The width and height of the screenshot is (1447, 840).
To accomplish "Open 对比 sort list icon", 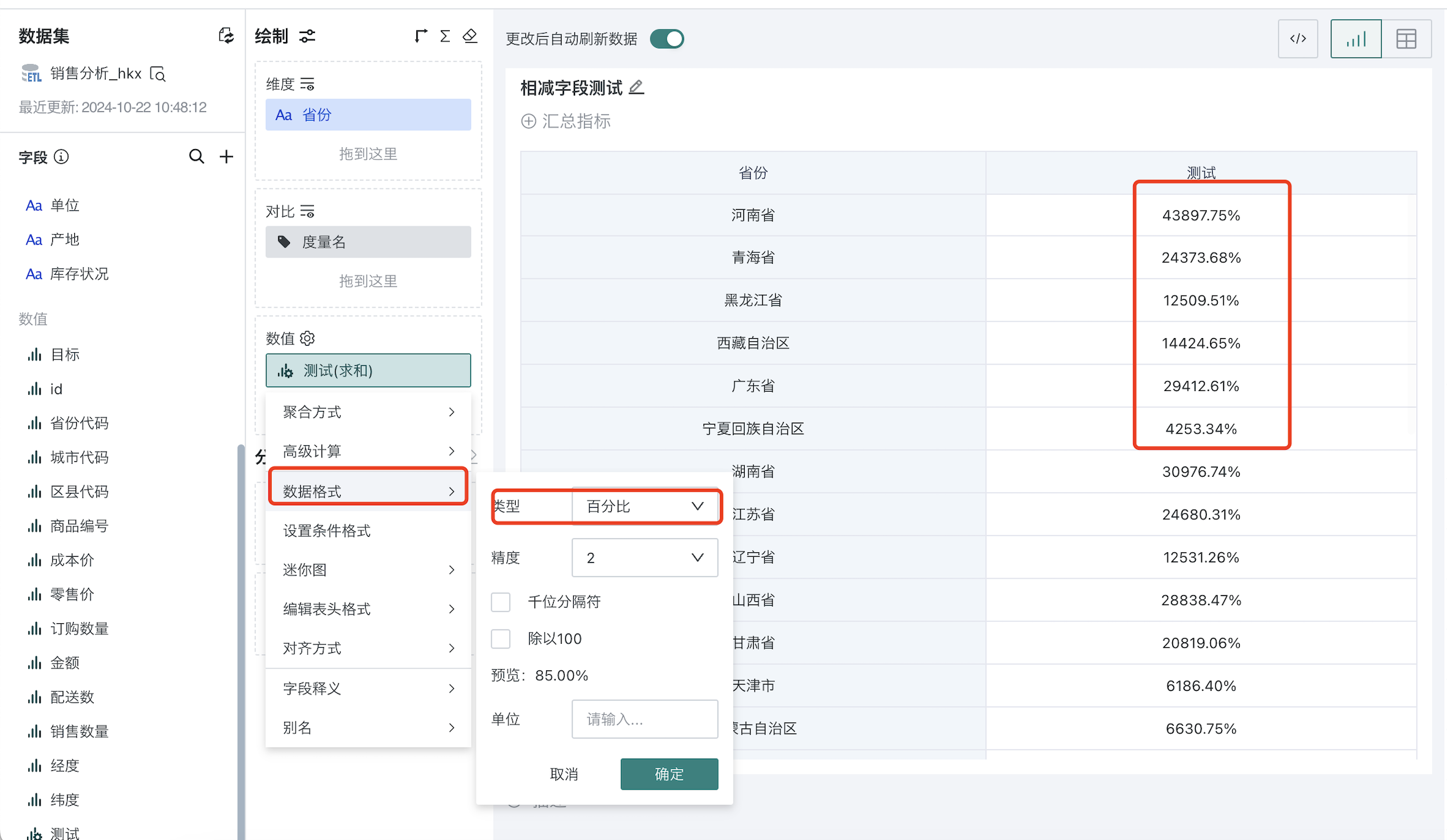I will tap(307, 211).
